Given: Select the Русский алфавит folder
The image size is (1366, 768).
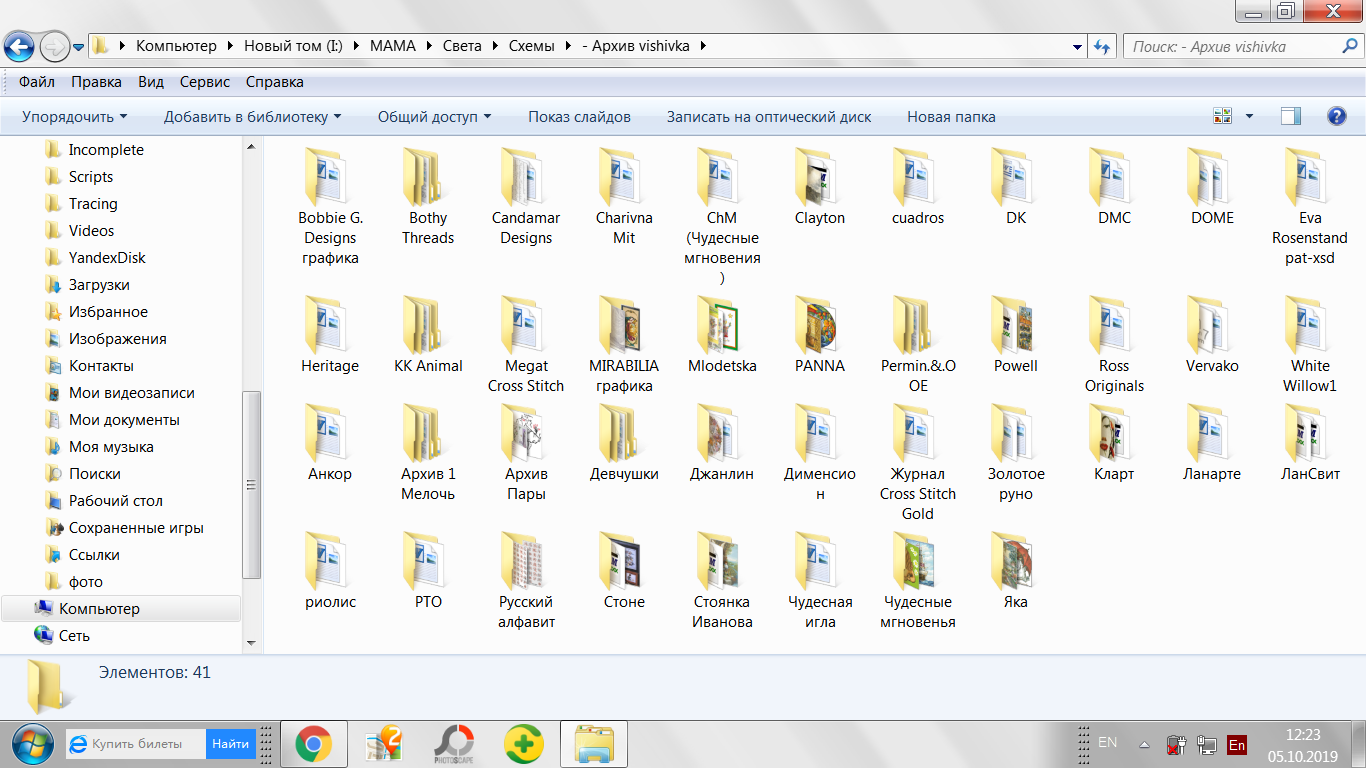Looking at the screenshot, I should [526, 582].
